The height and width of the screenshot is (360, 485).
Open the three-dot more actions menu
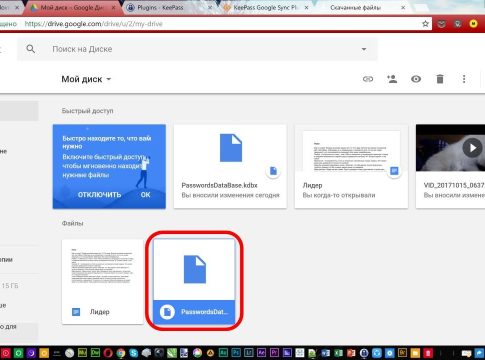pyautogui.click(x=464, y=79)
